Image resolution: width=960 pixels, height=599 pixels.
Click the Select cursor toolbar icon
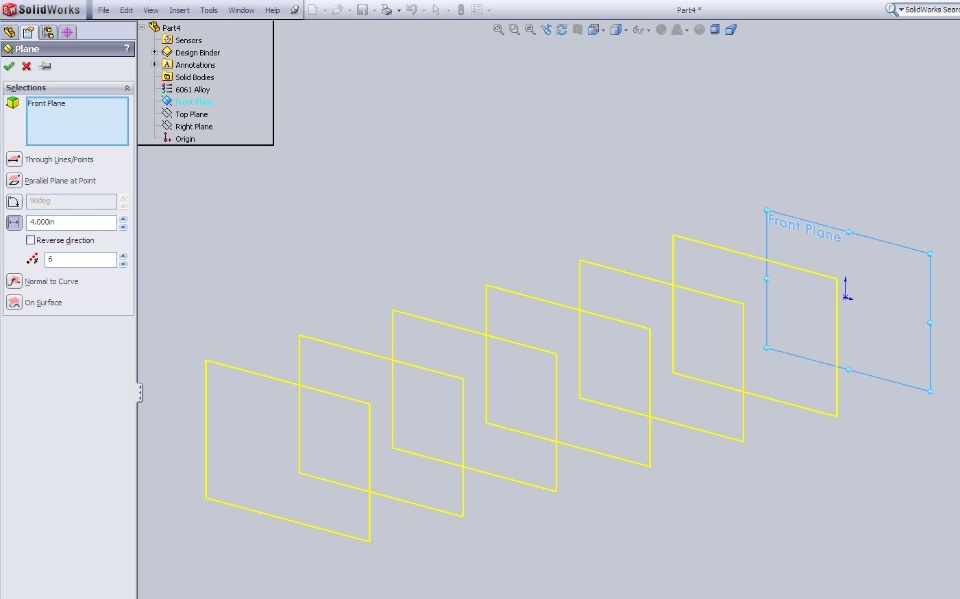[x=436, y=10]
